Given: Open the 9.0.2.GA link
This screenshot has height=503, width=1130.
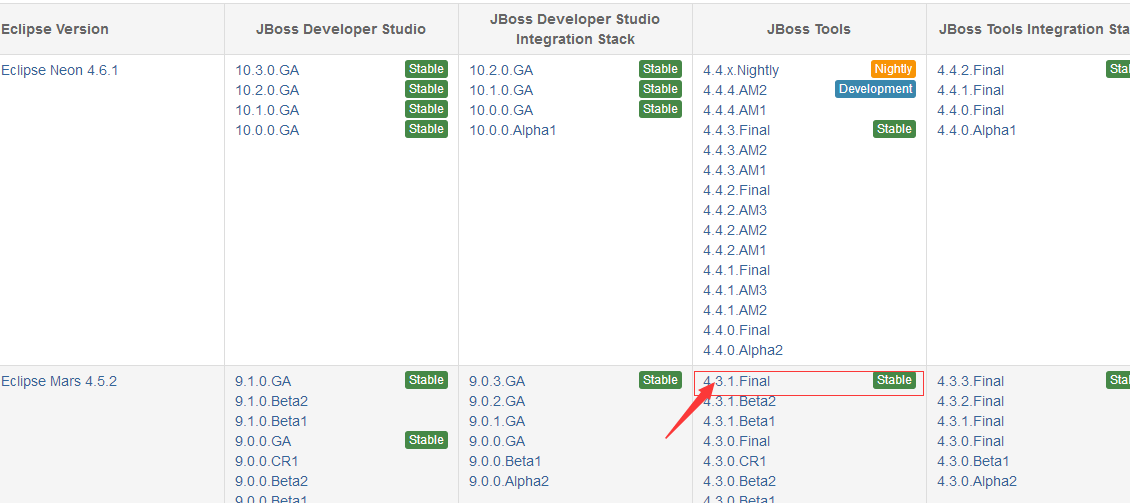Looking at the screenshot, I should [497, 401].
